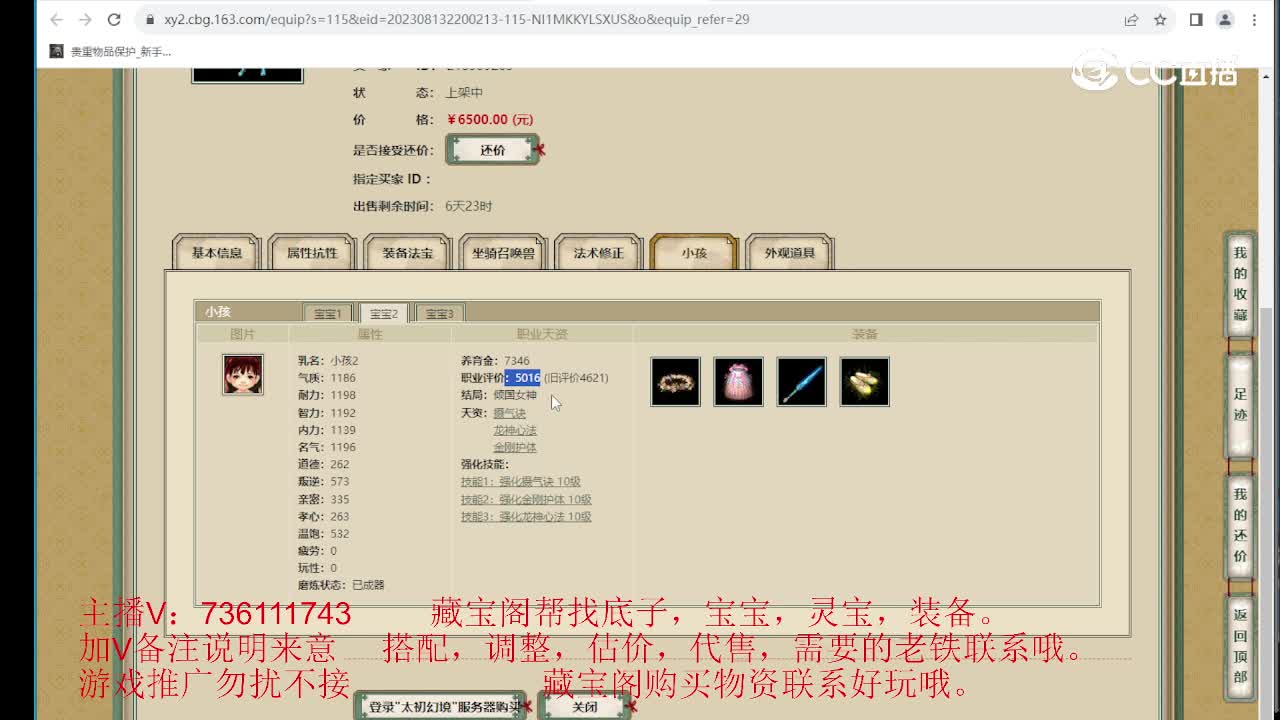Open browser side panel
1280x720 pixels.
click(x=1196, y=19)
